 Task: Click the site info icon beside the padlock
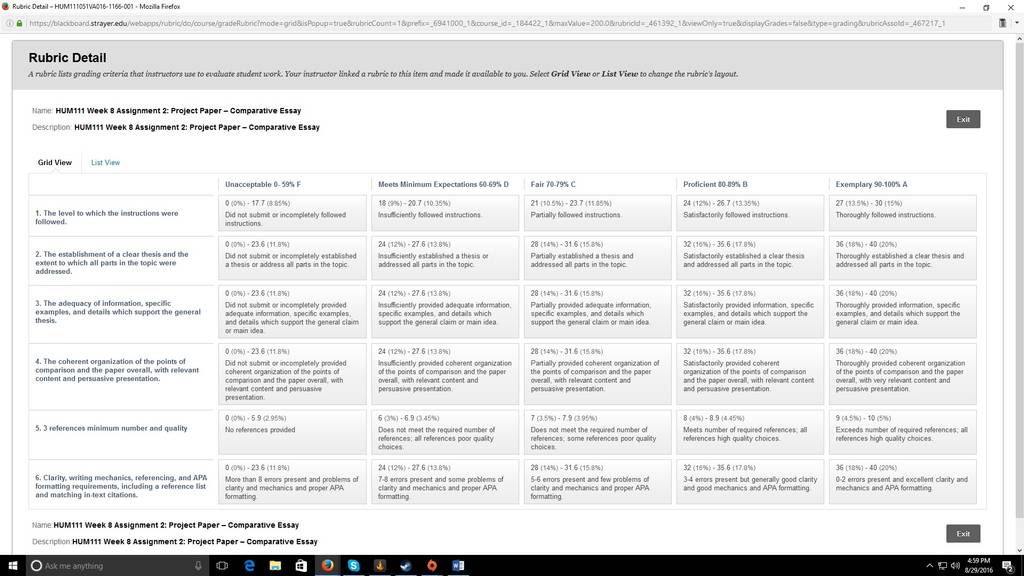tap(9, 24)
